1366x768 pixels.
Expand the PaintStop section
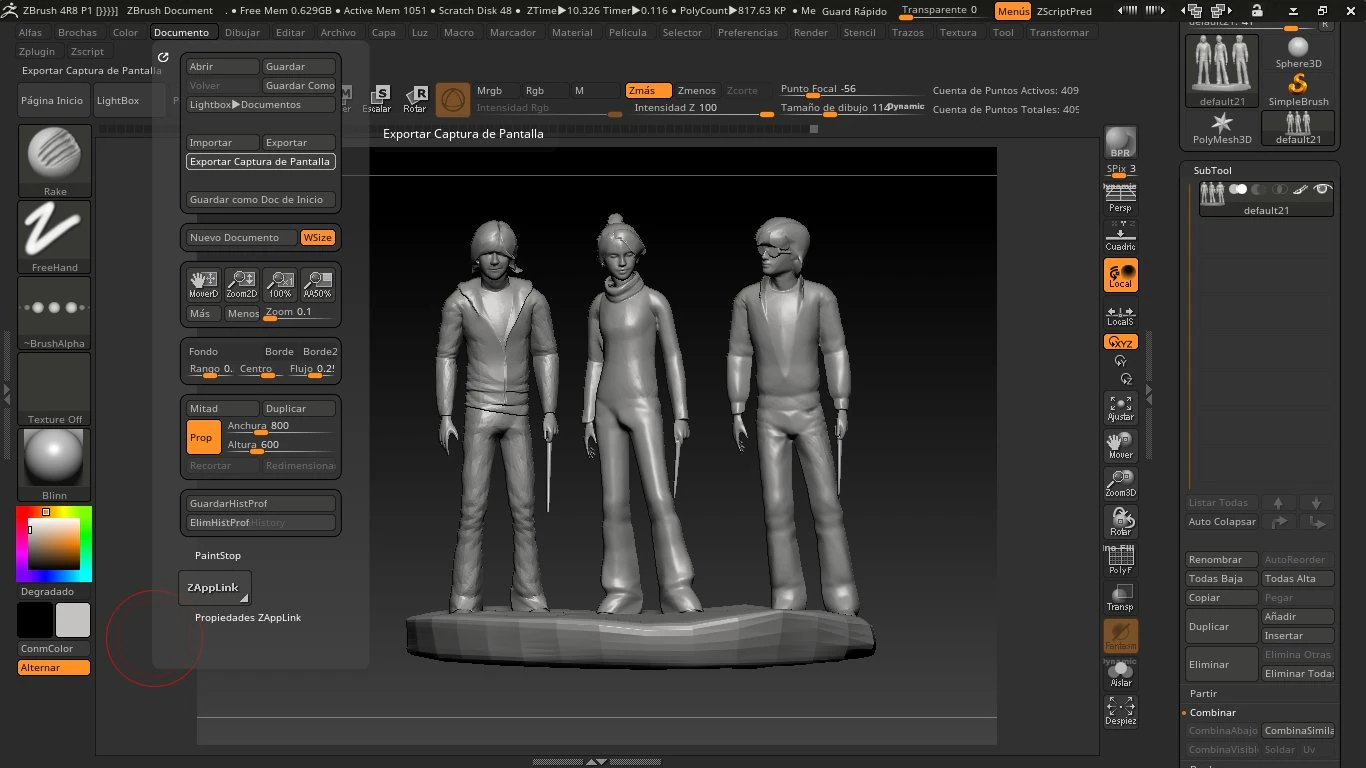pyautogui.click(x=218, y=556)
